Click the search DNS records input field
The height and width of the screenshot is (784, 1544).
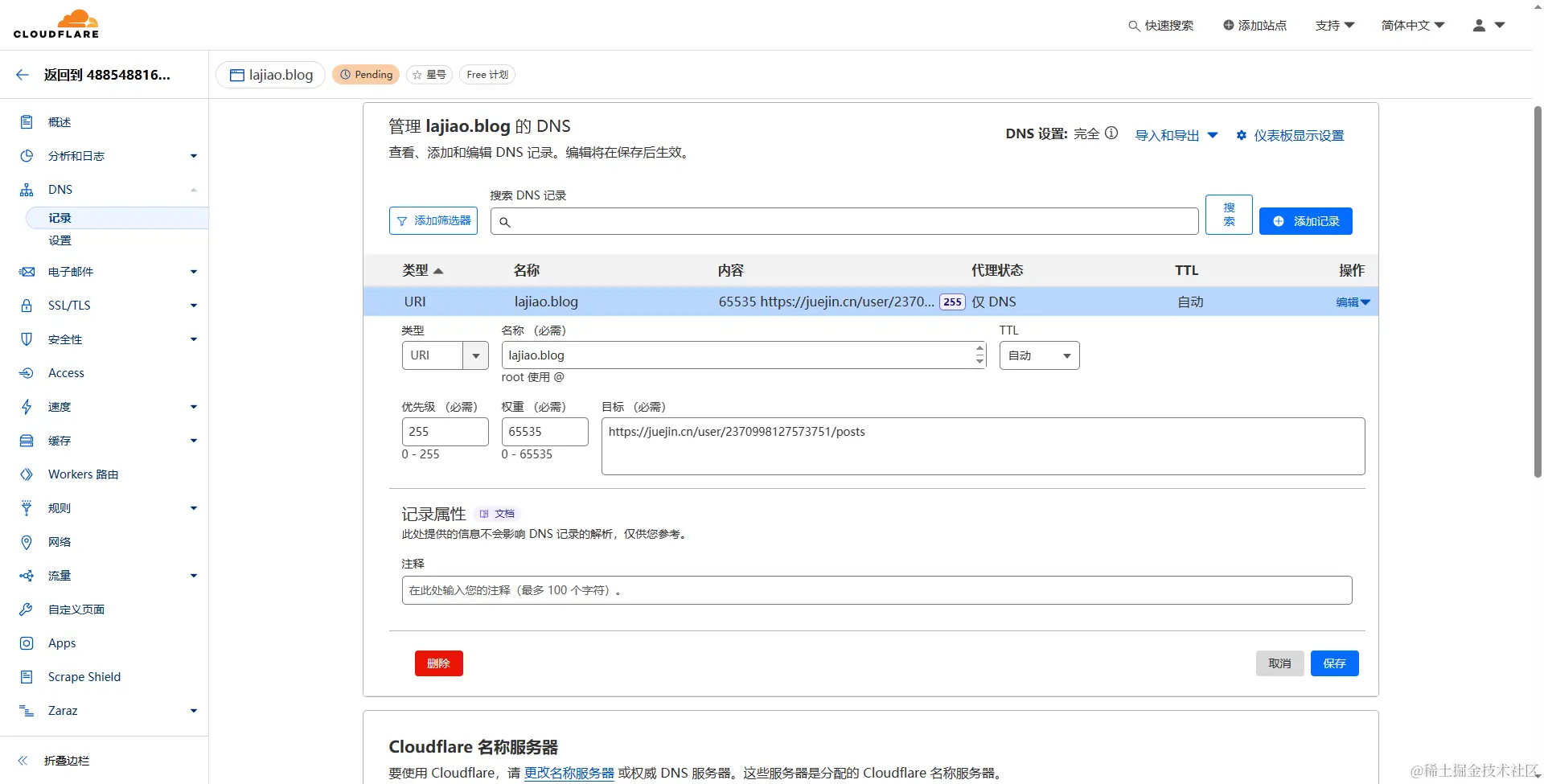(844, 221)
